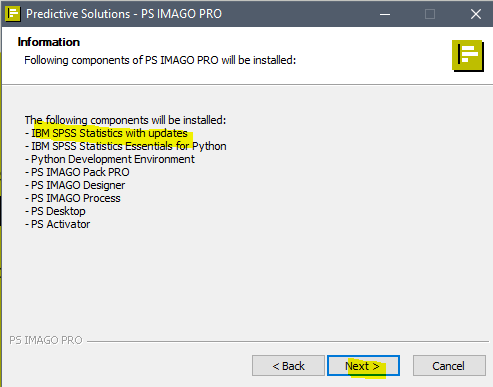Cancel the installation
Screen dimensions: 493x387
click(449, 366)
